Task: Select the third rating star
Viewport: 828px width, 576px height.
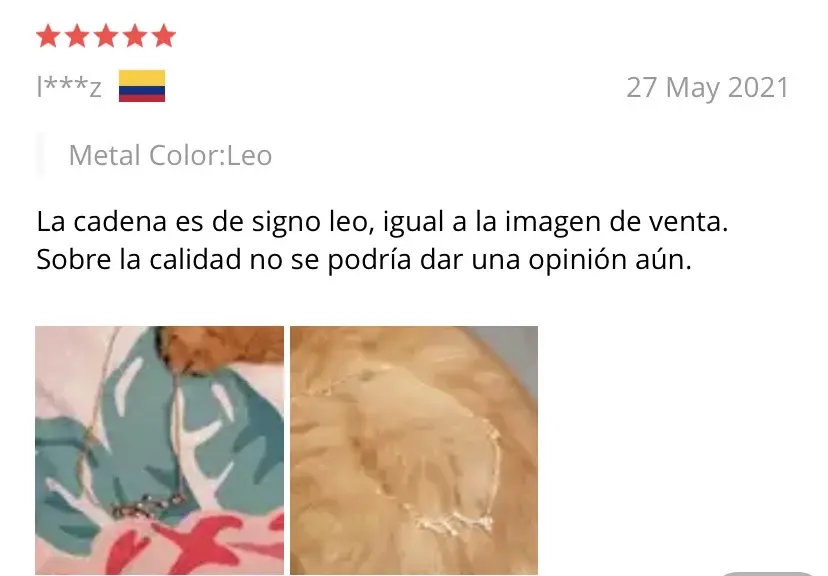Action: pos(106,36)
